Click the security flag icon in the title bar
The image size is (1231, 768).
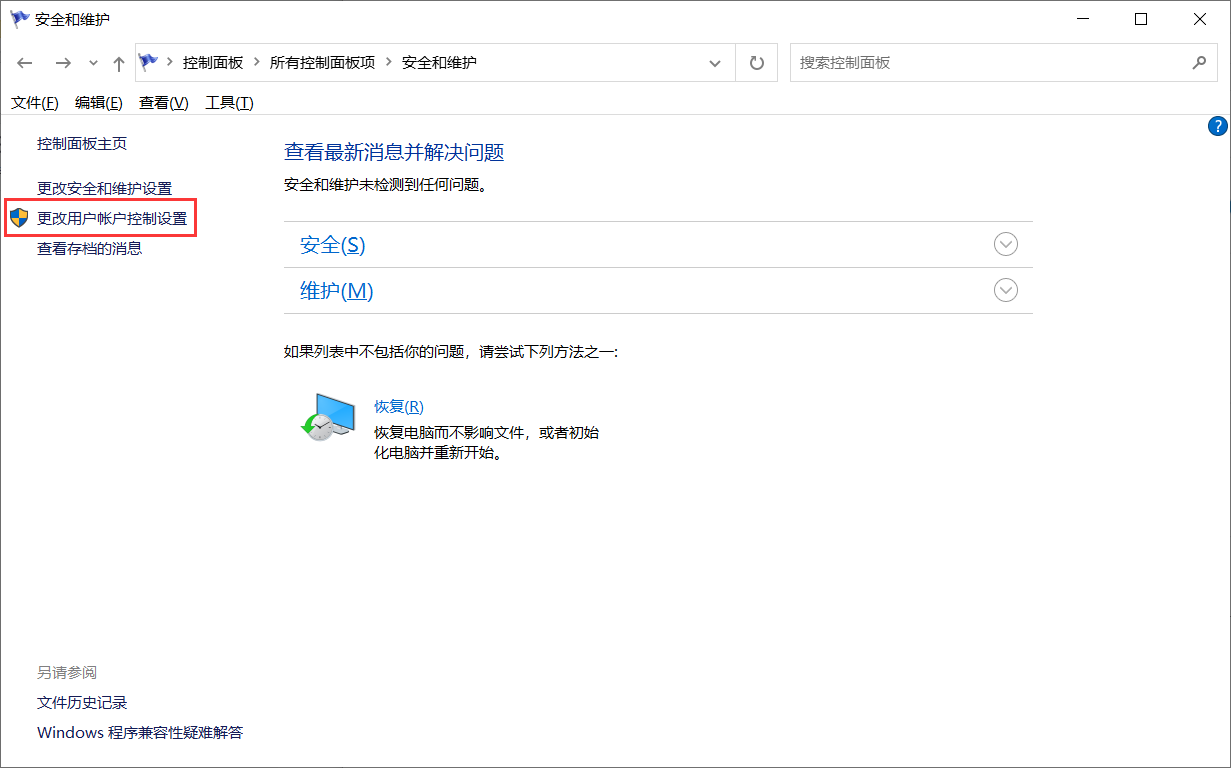[19, 18]
